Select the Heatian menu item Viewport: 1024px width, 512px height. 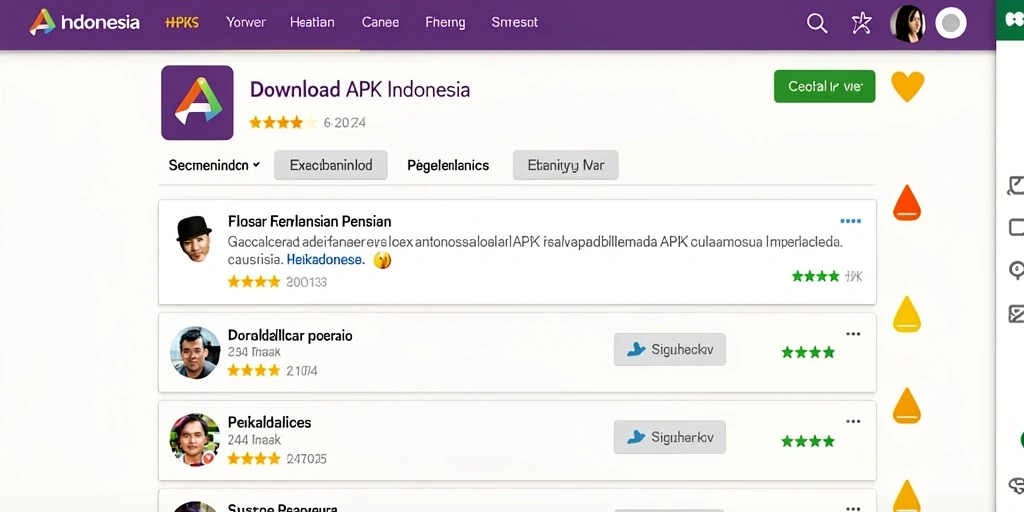pyautogui.click(x=312, y=22)
